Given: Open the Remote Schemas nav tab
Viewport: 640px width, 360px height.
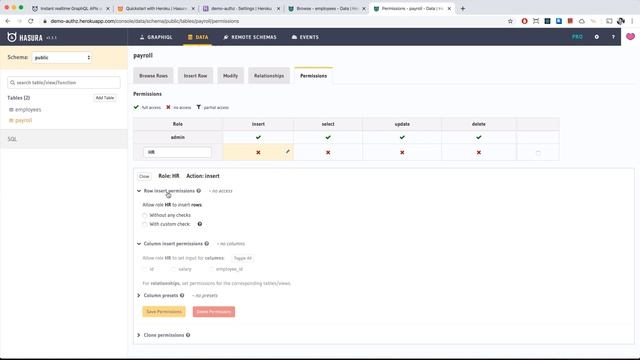Looking at the screenshot, I should (250, 37).
